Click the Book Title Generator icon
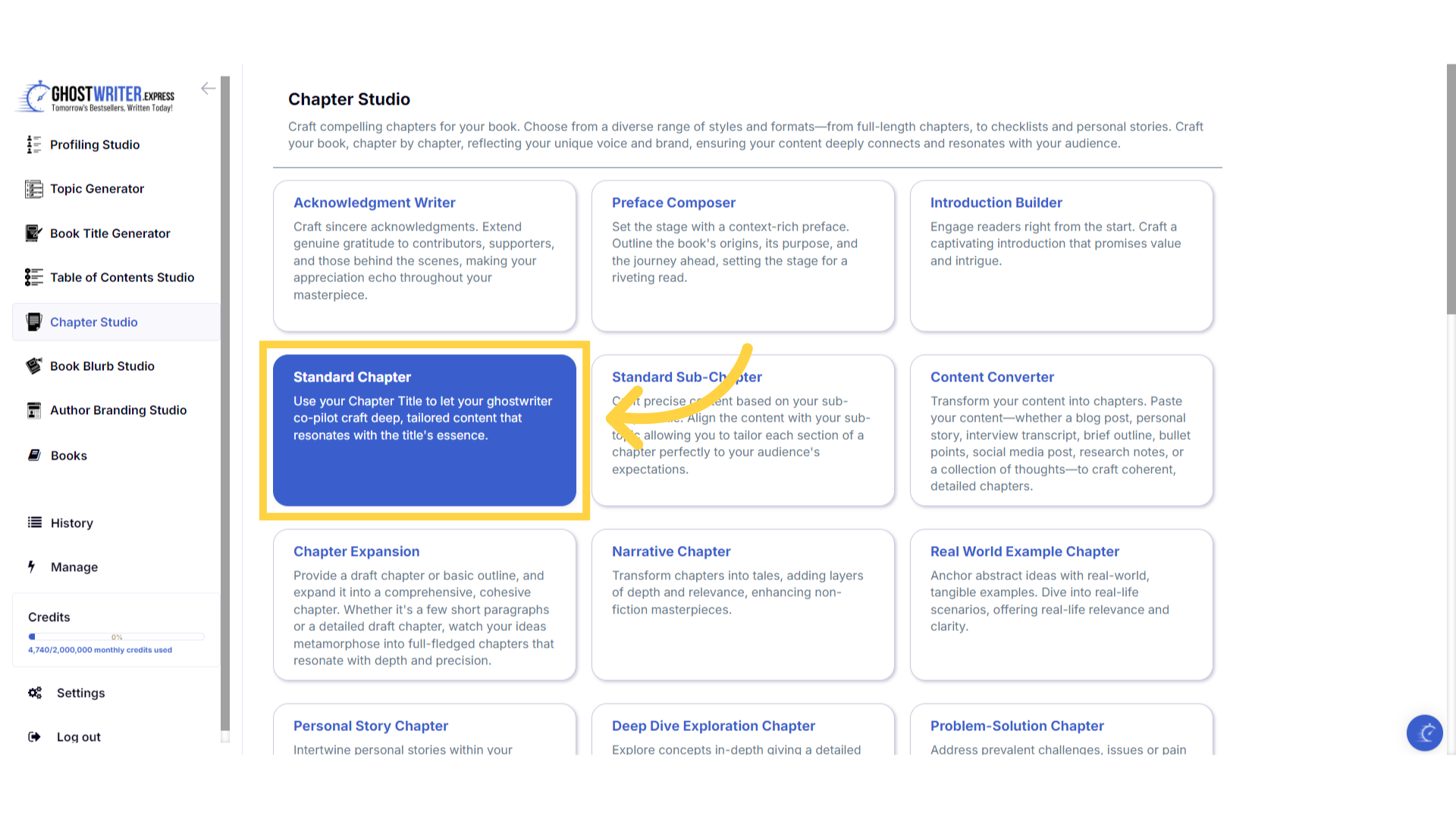The width and height of the screenshot is (1456, 819). coord(33,234)
